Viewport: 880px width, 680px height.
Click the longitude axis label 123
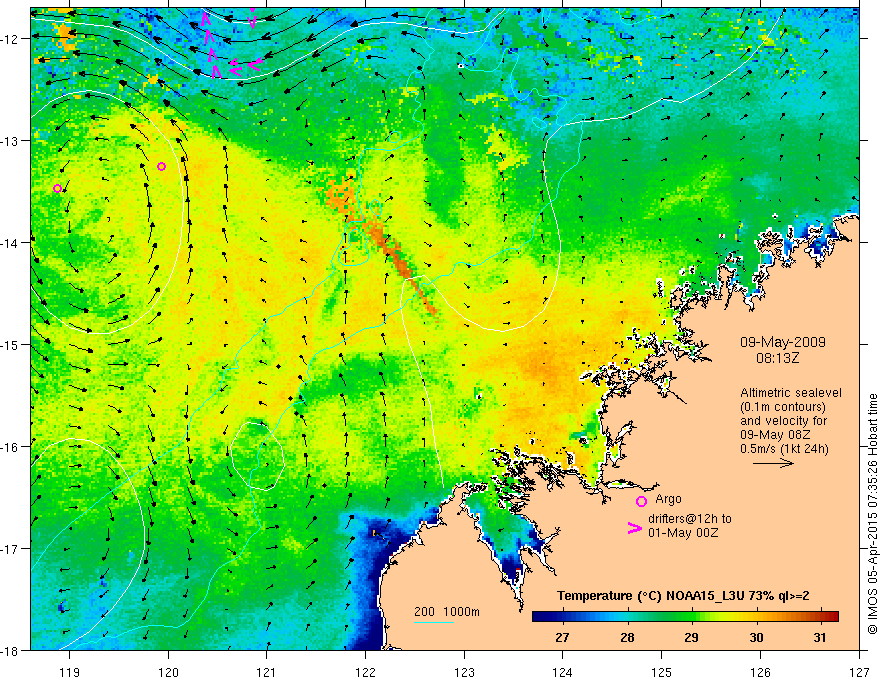464,672
